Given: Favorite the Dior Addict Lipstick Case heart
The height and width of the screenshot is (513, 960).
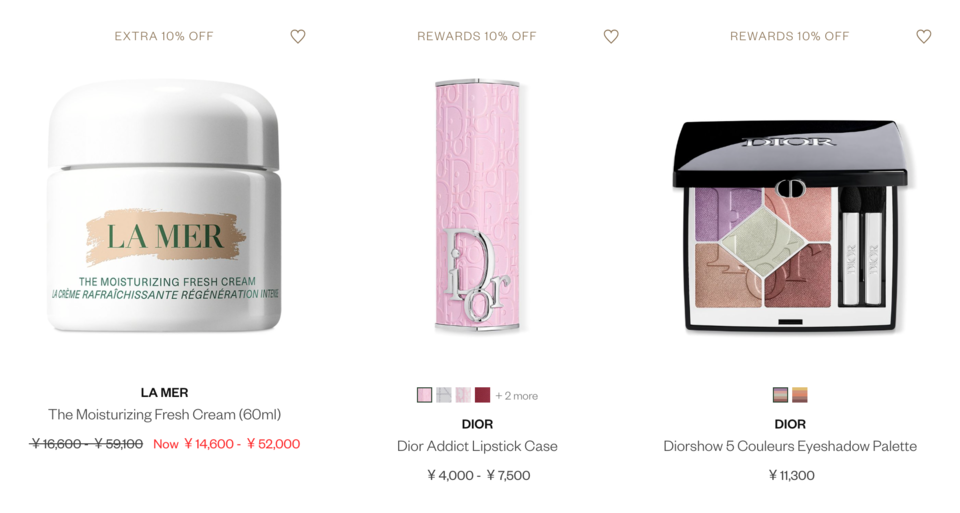Looking at the screenshot, I should pyautogui.click(x=611, y=37).
